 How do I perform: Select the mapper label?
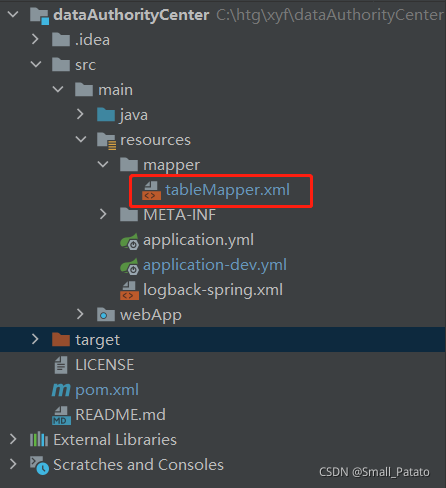point(171,165)
